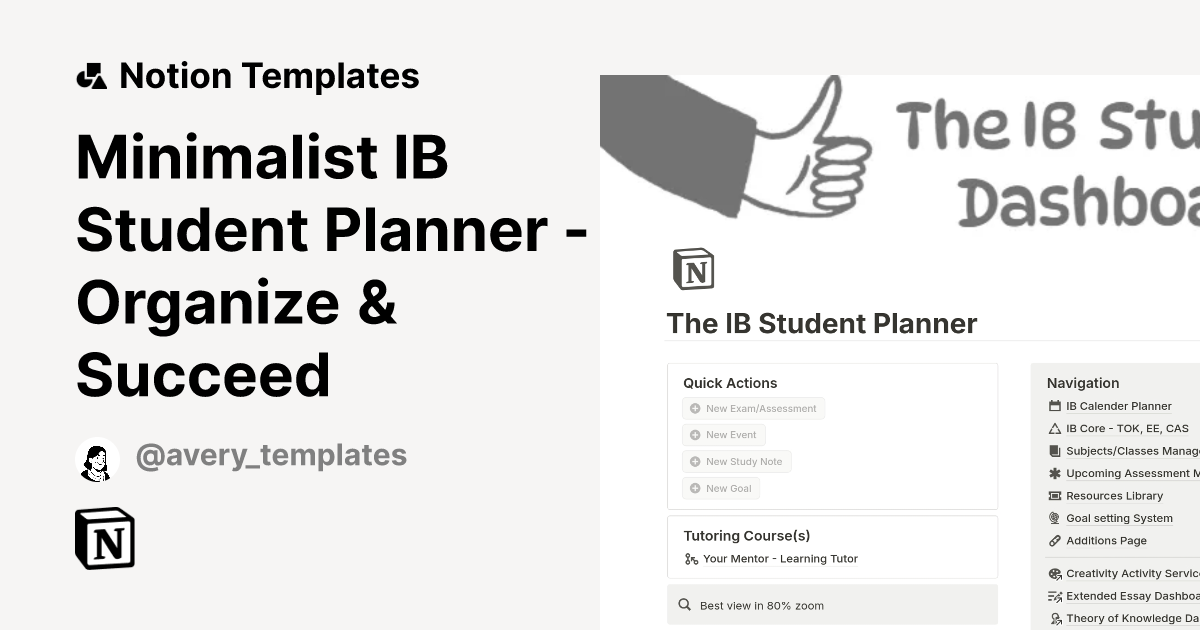Open the Your Mentor - Learning Tutor link
The image size is (1200, 630).
(780, 559)
